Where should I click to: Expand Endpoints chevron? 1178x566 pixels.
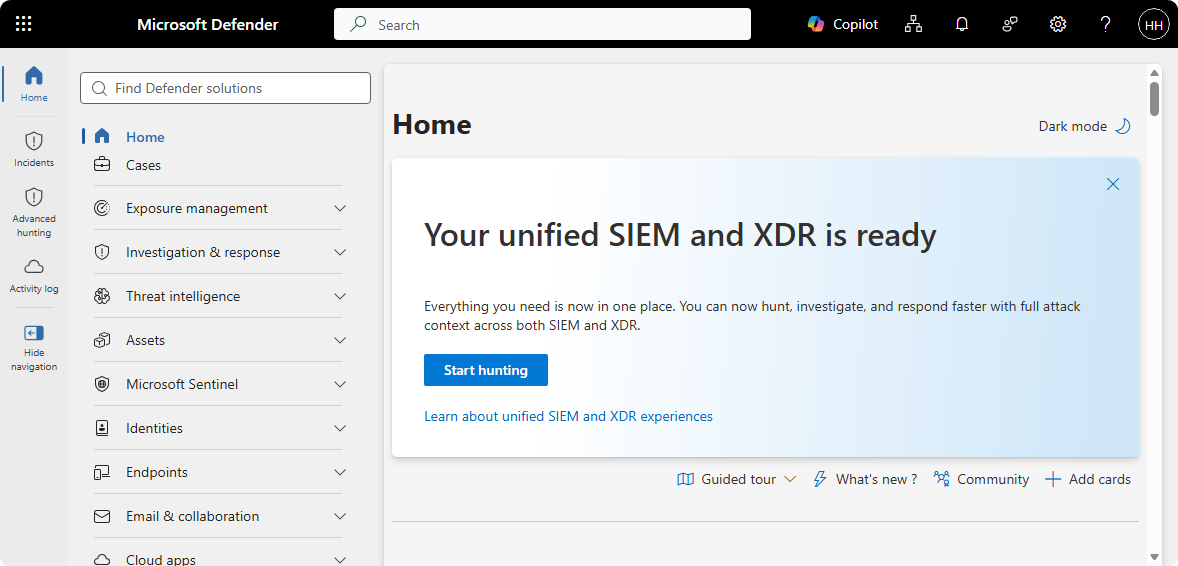coord(340,472)
